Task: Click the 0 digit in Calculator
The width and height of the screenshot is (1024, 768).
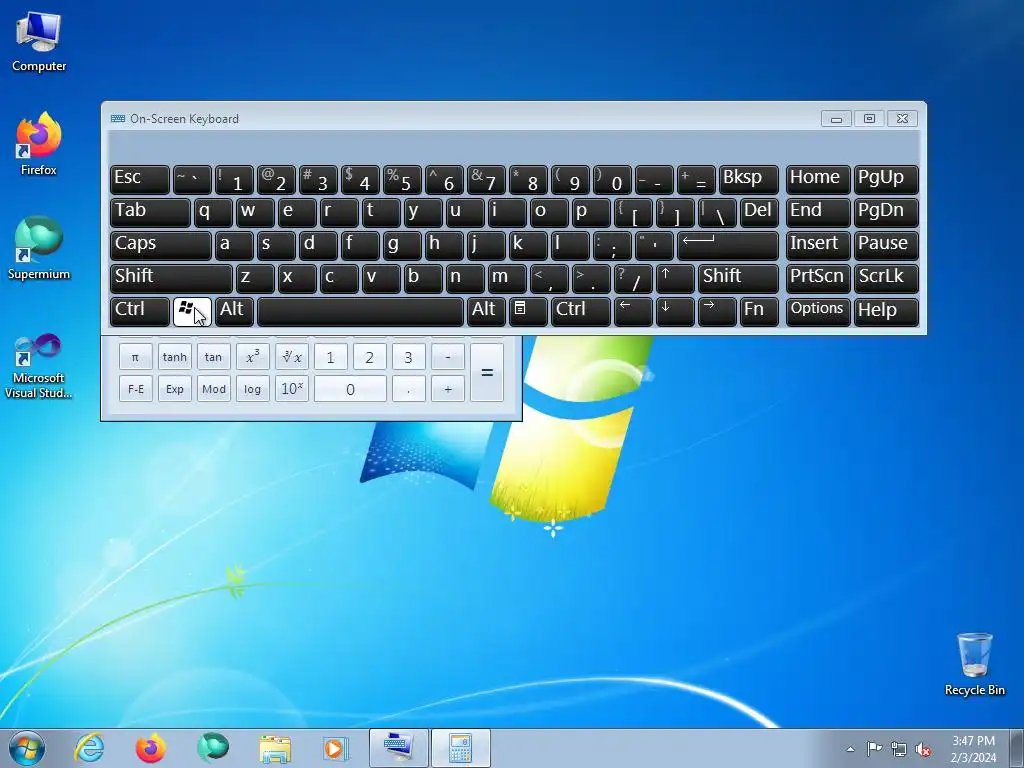Action: coord(350,389)
